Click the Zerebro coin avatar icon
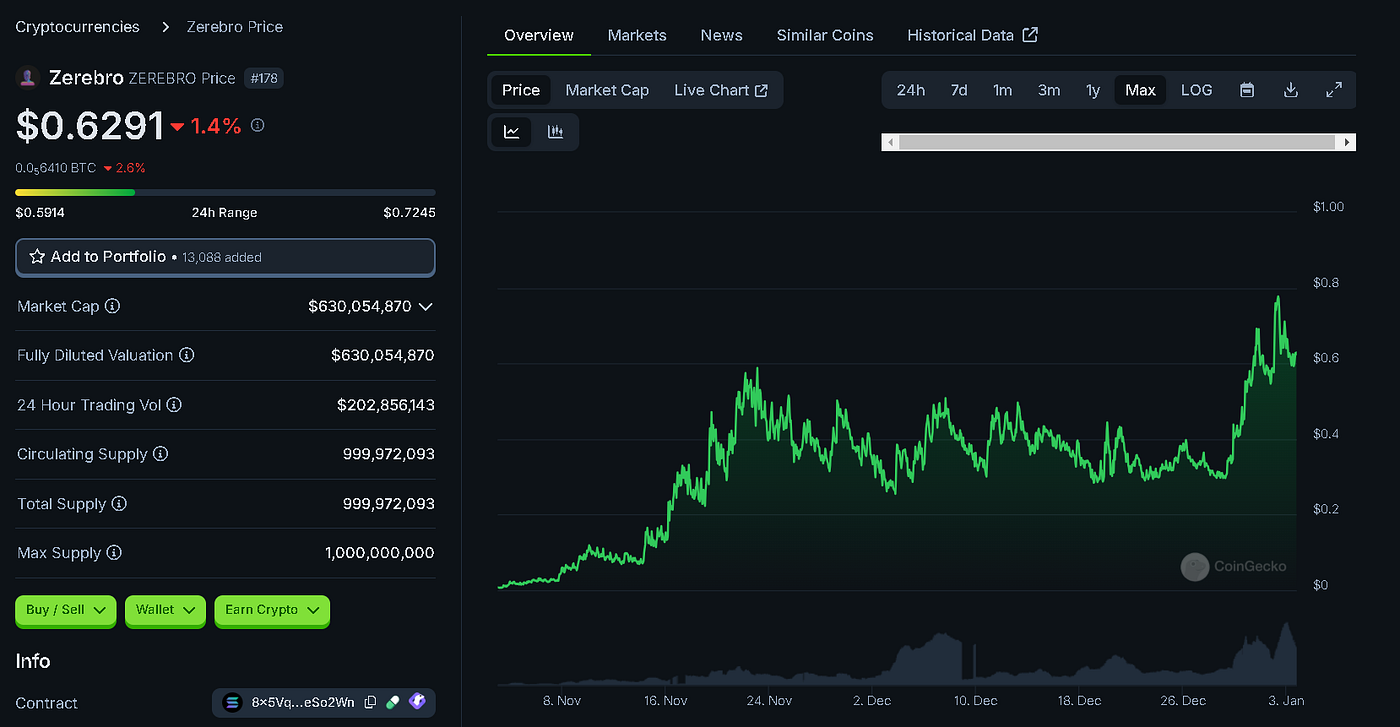The image size is (1400, 727). tap(28, 78)
